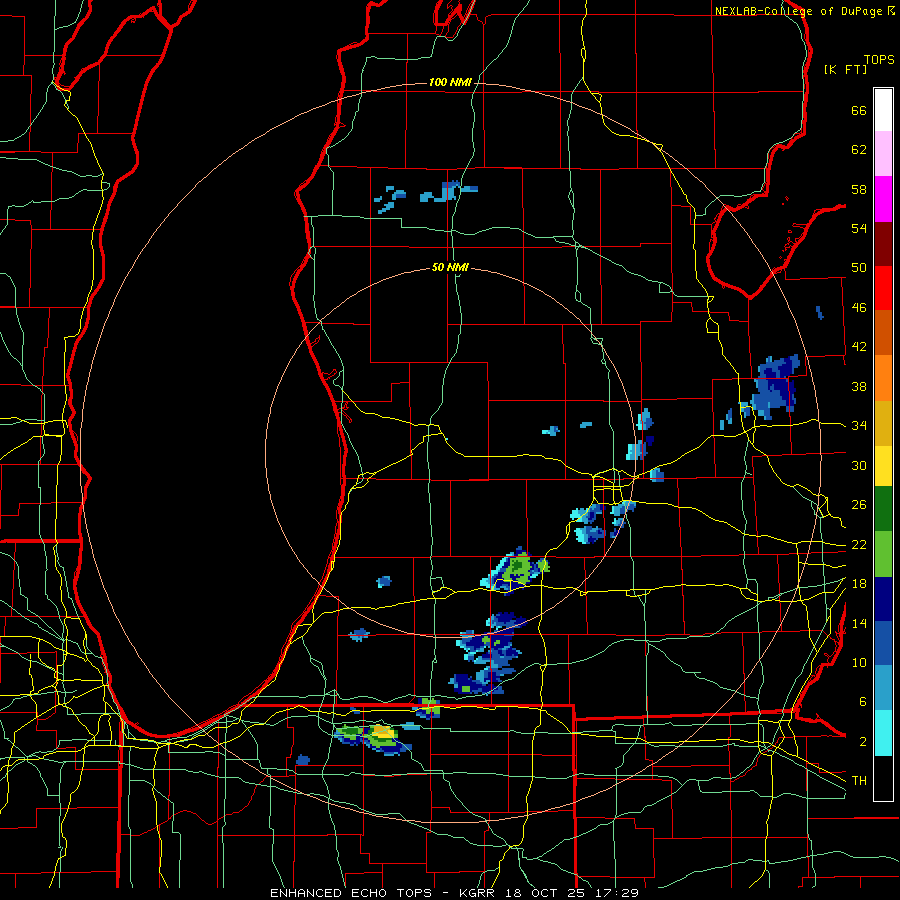Image resolution: width=900 pixels, height=900 pixels.
Task: Click the "34" legend value
Action: (x=859, y=426)
